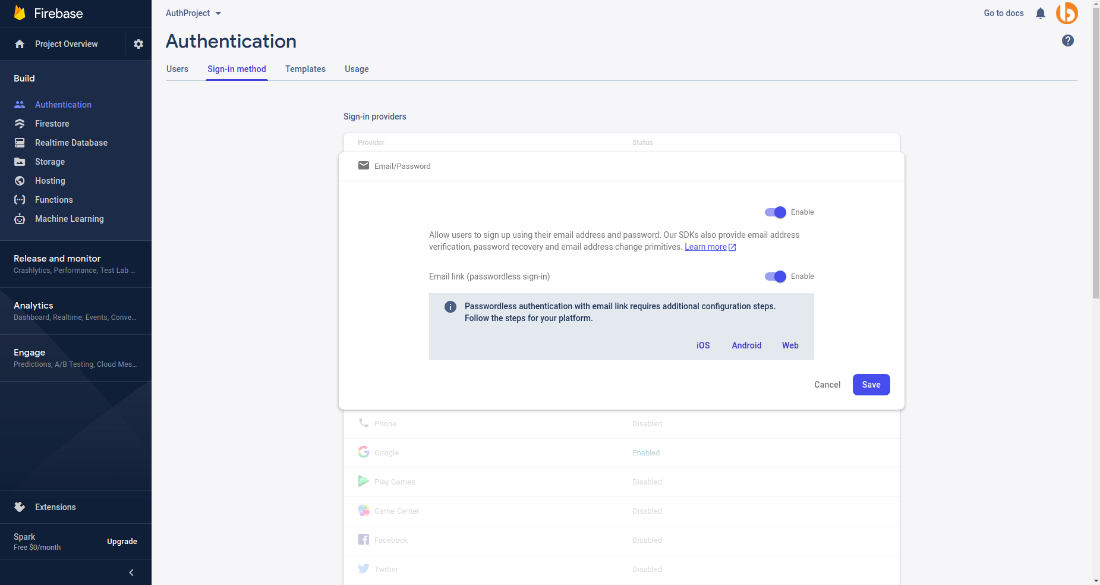Screen dimensions: 1100x585
Task: Click the Extensions icon in sidebar
Action: (x=20, y=506)
